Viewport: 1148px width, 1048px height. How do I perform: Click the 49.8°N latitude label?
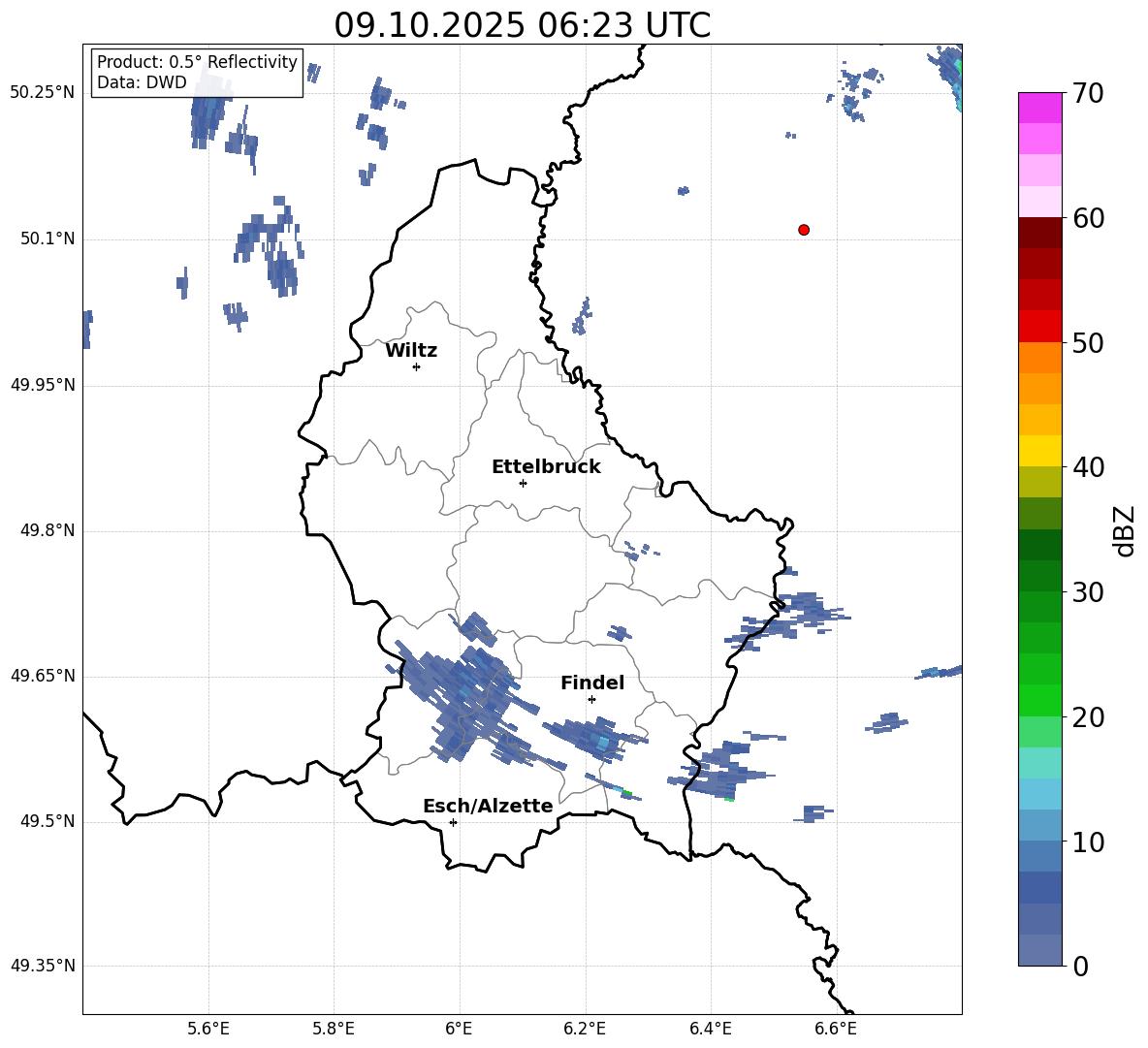47,530
